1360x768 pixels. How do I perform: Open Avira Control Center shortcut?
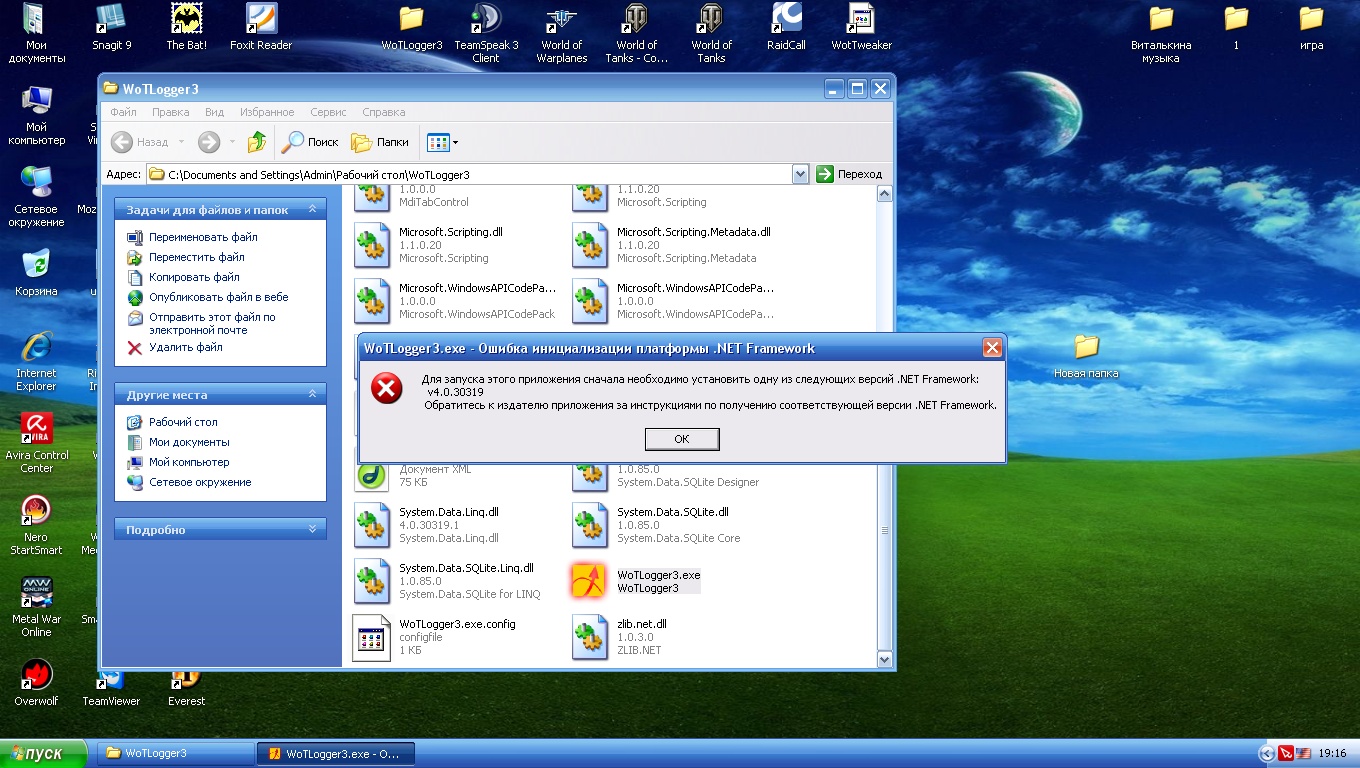37,443
